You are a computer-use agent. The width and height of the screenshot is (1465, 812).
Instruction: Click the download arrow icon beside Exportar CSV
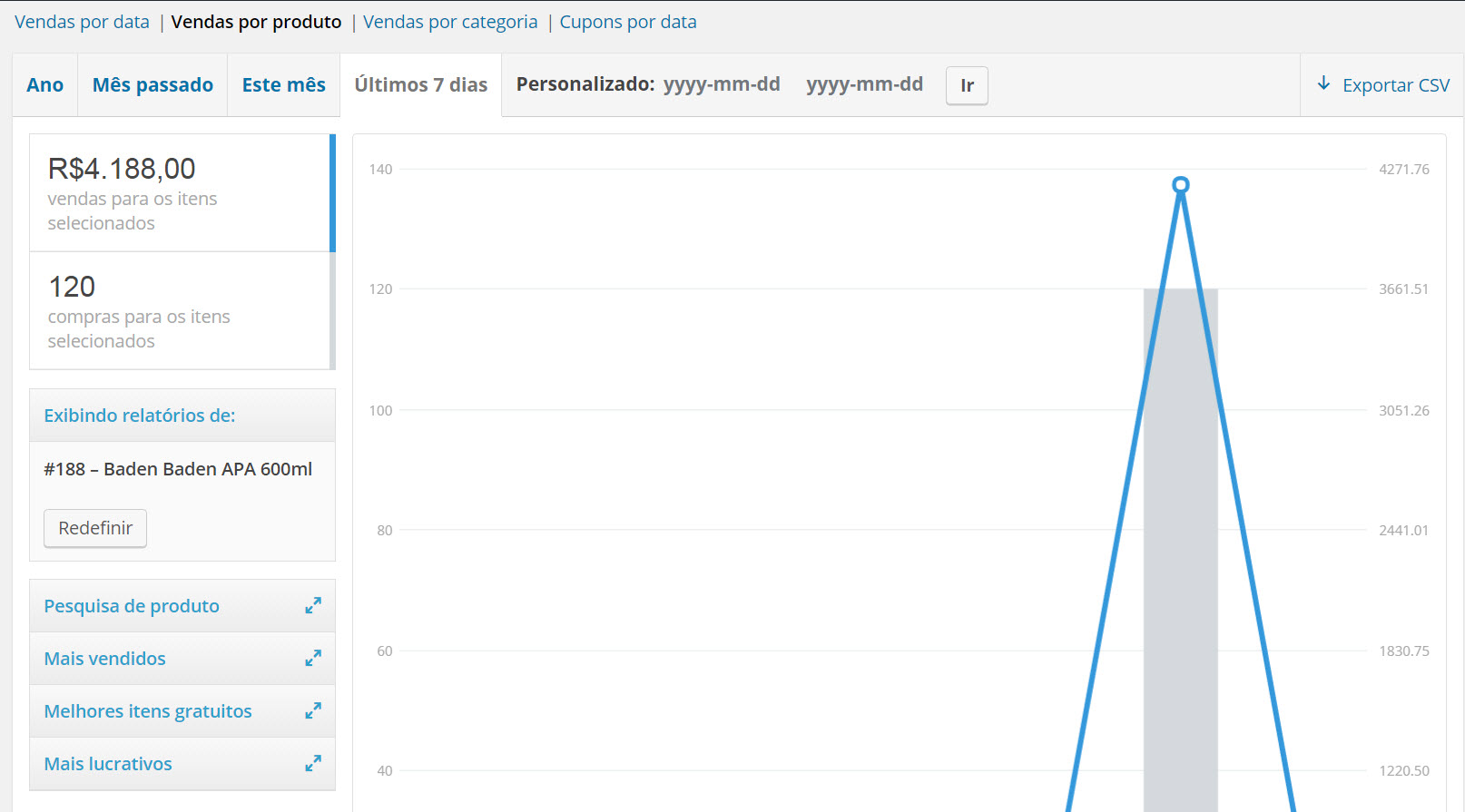(1324, 83)
